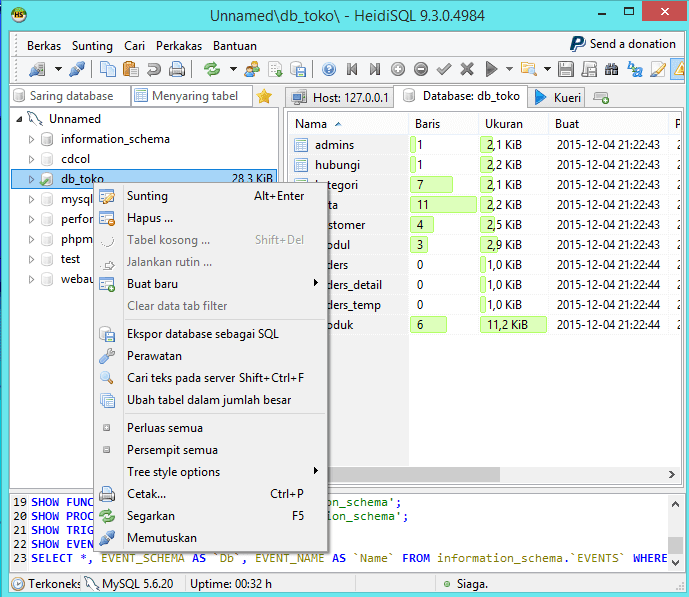Screen dimensions: 689x597
Task: Click the undo arrow toolbar icon
Action: click(154, 69)
